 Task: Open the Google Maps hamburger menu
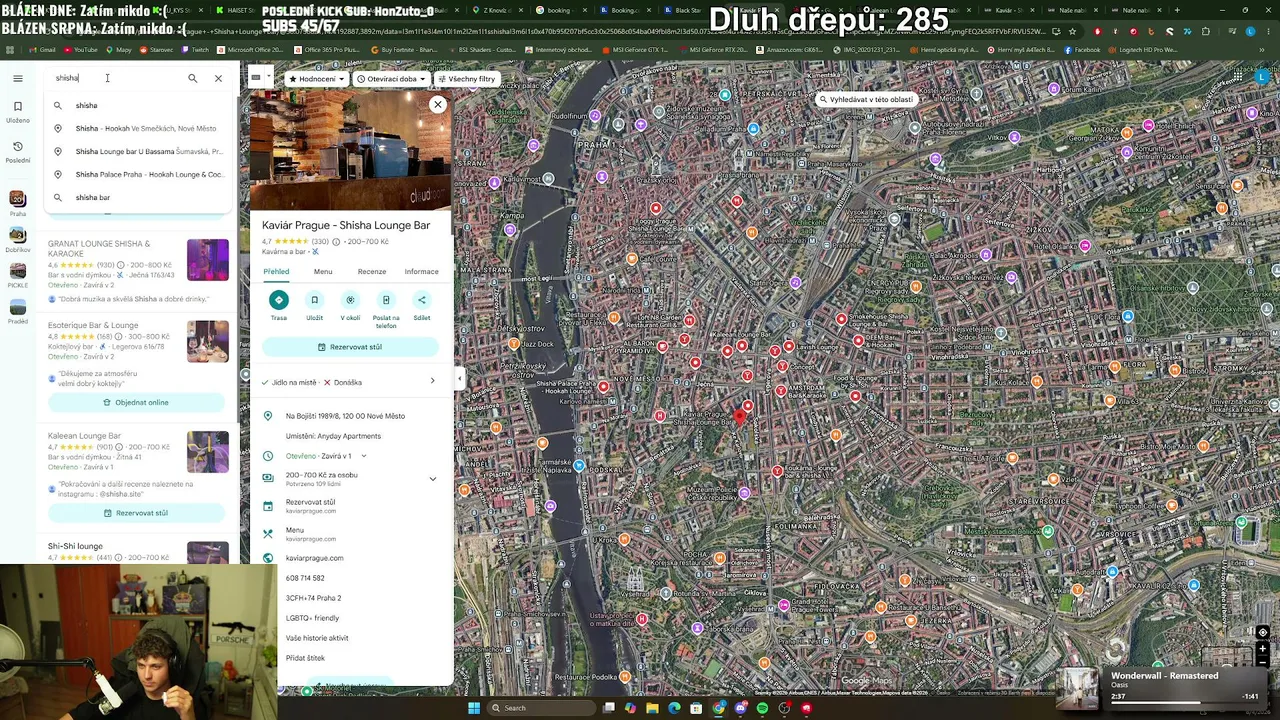click(18, 78)
